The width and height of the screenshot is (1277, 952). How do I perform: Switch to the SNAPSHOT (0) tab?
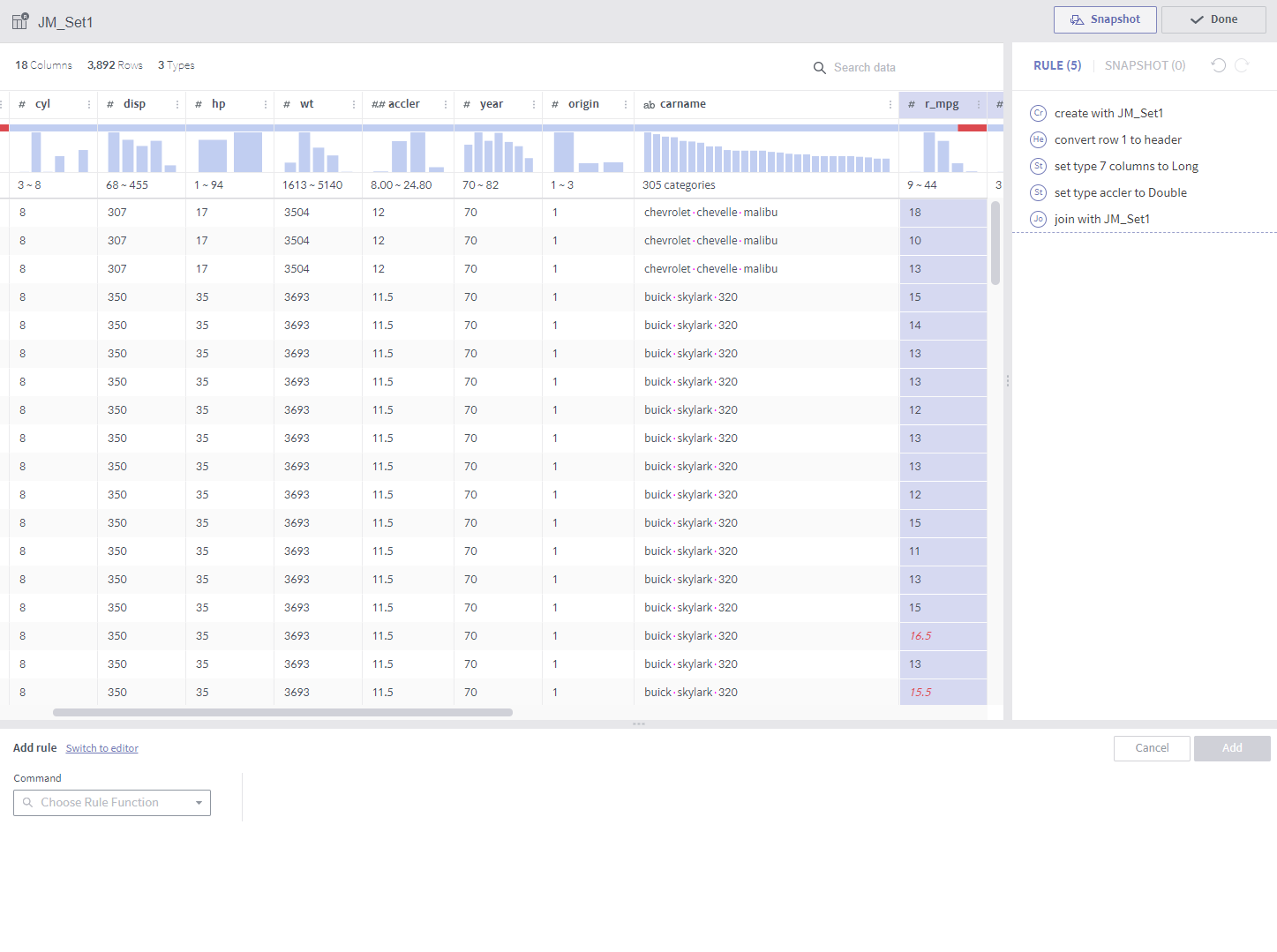coord(1145,65)
